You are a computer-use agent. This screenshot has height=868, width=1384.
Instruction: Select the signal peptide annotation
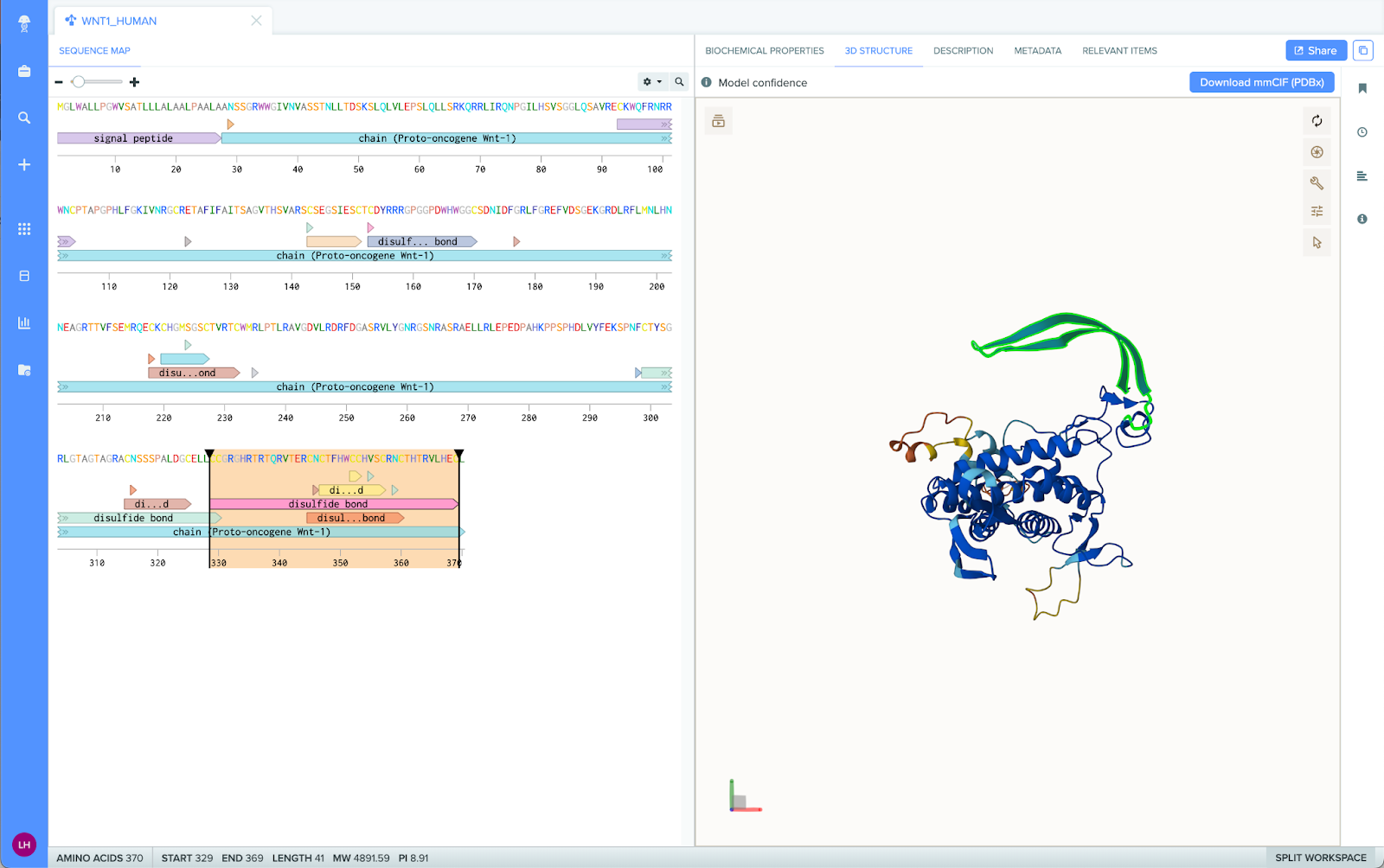[x=138, y=138]
